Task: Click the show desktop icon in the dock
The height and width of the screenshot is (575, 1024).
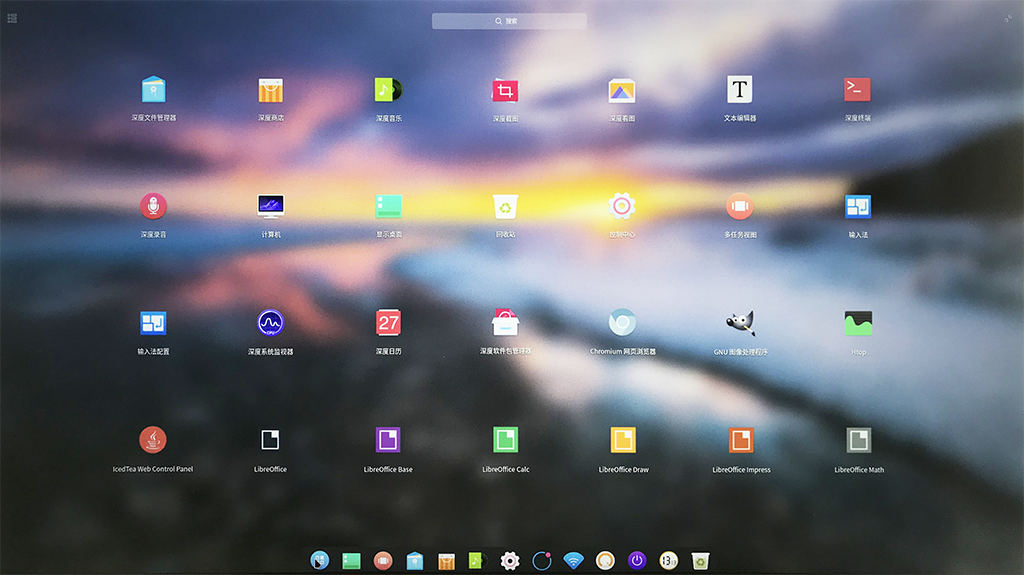Action: tap(351, 561)
